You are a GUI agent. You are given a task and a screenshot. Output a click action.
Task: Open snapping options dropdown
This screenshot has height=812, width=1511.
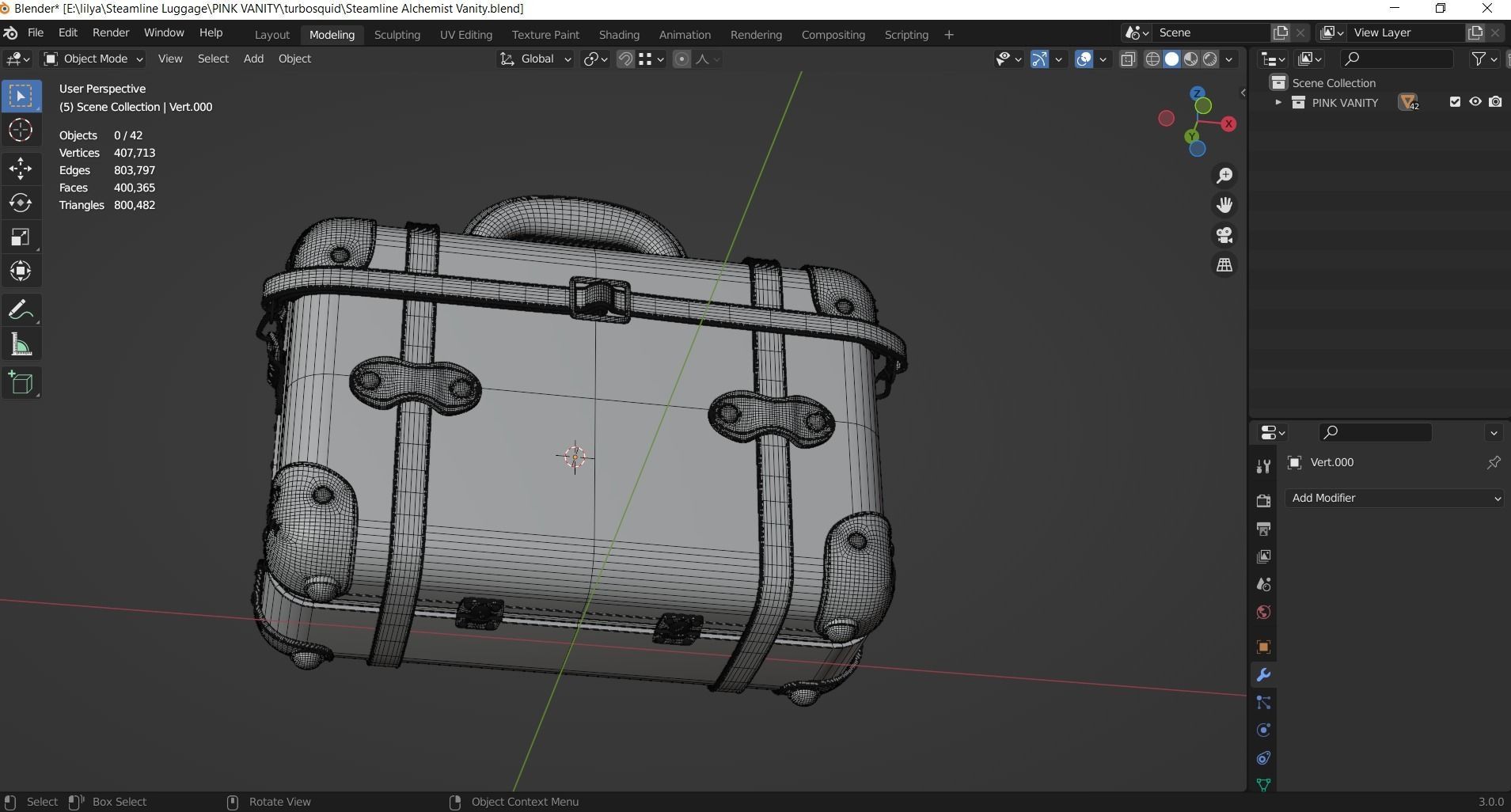[x=651, y=59]
